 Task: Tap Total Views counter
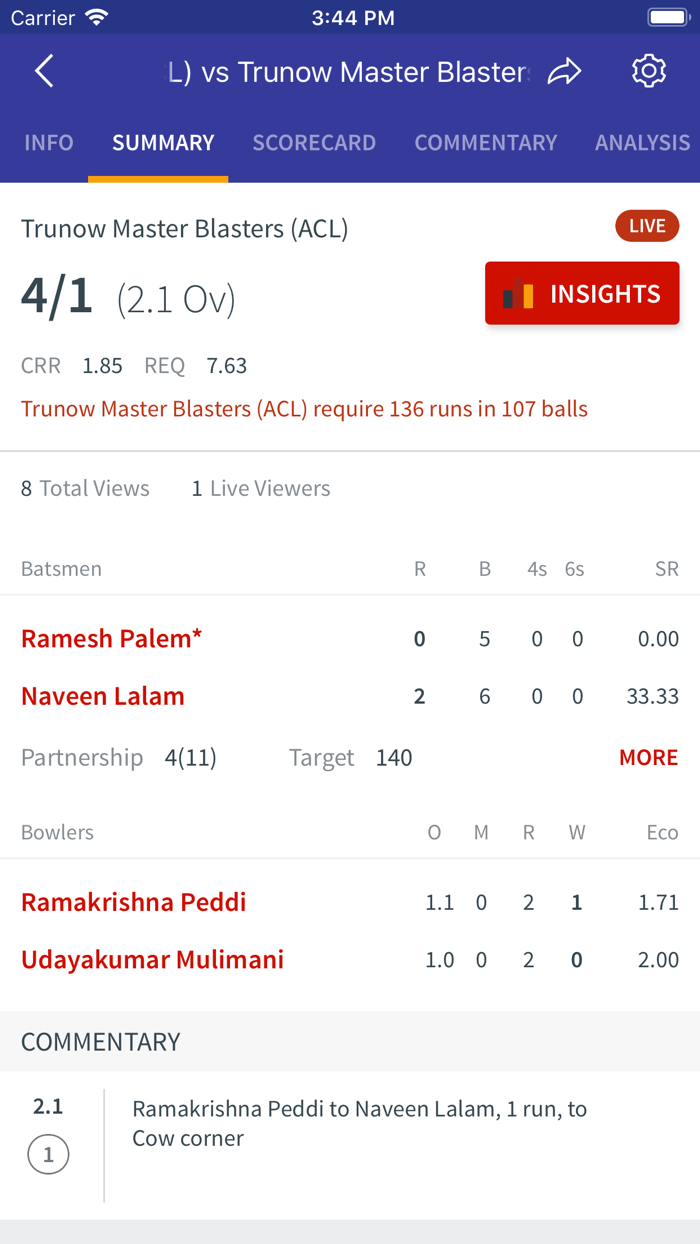point(85,488)
